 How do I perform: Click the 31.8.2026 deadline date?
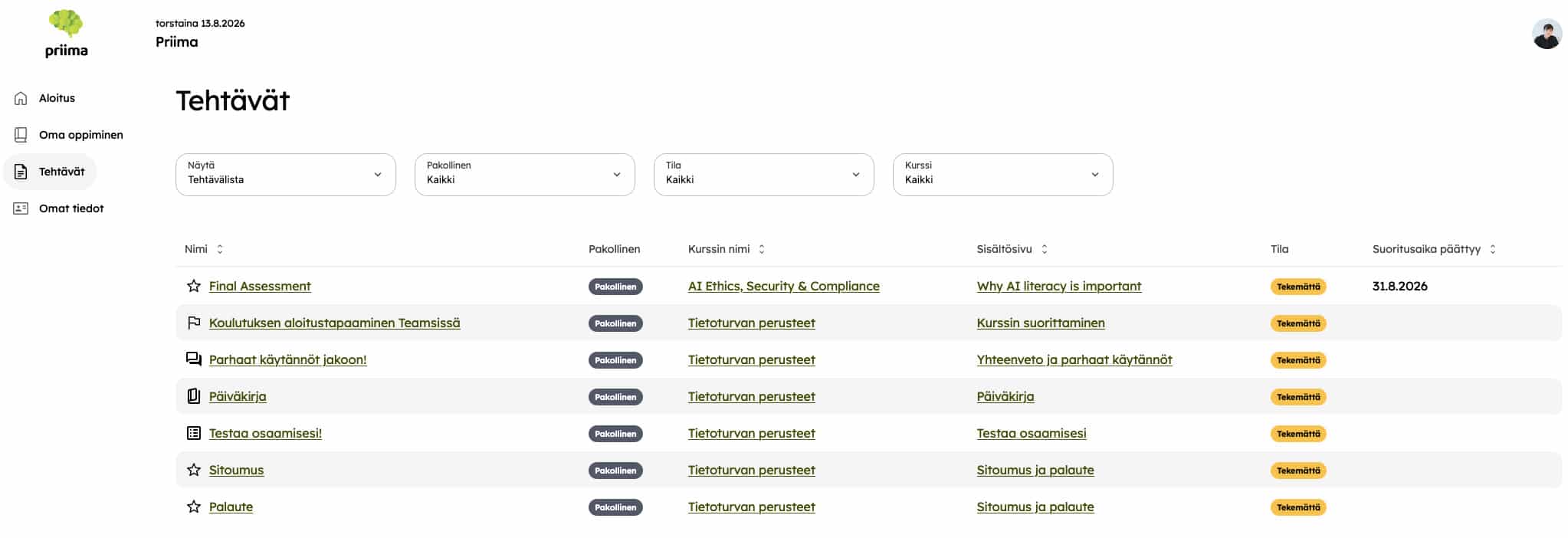(1400, 286)
